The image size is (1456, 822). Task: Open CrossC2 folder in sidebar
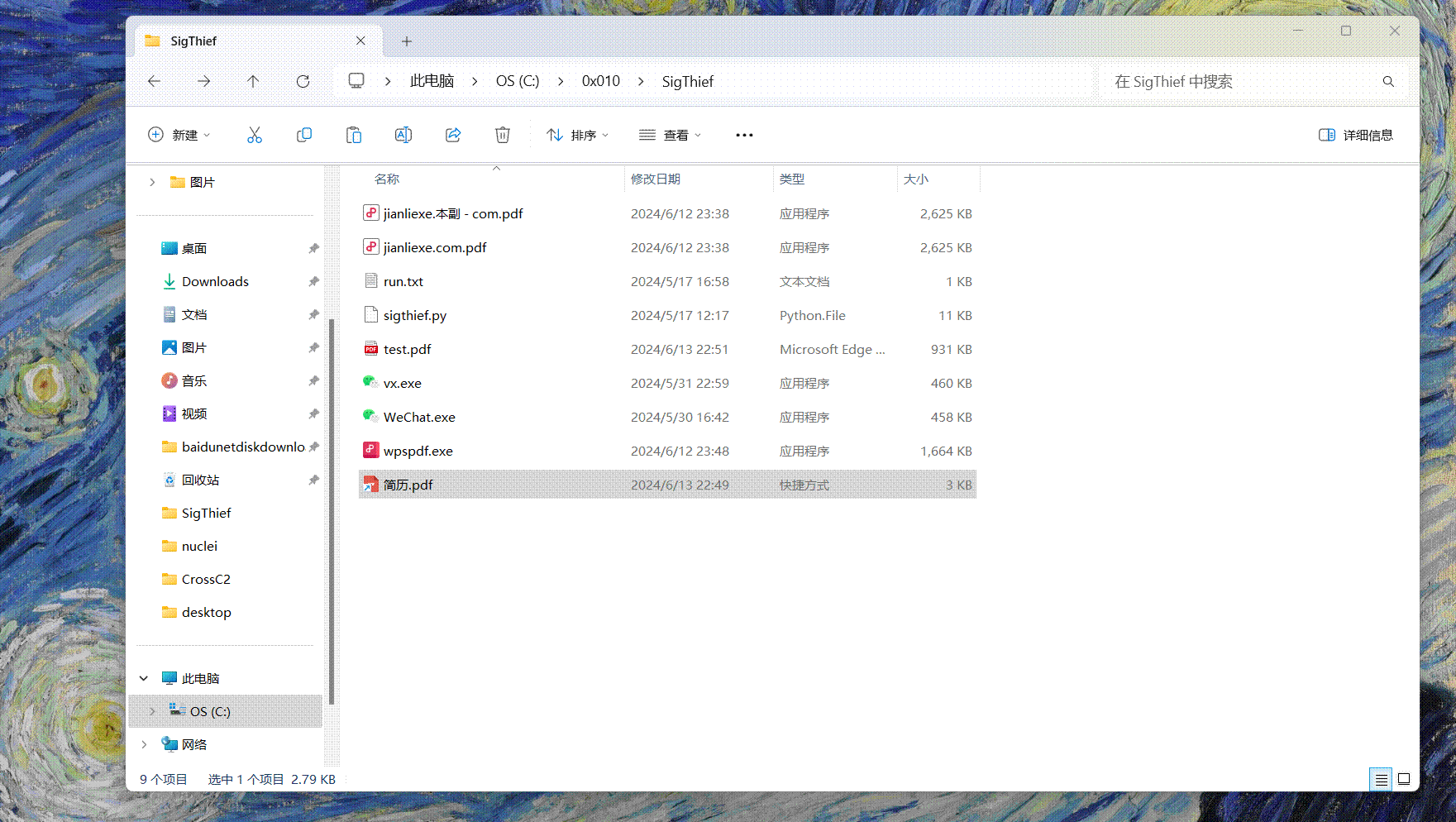coord(206,579)
